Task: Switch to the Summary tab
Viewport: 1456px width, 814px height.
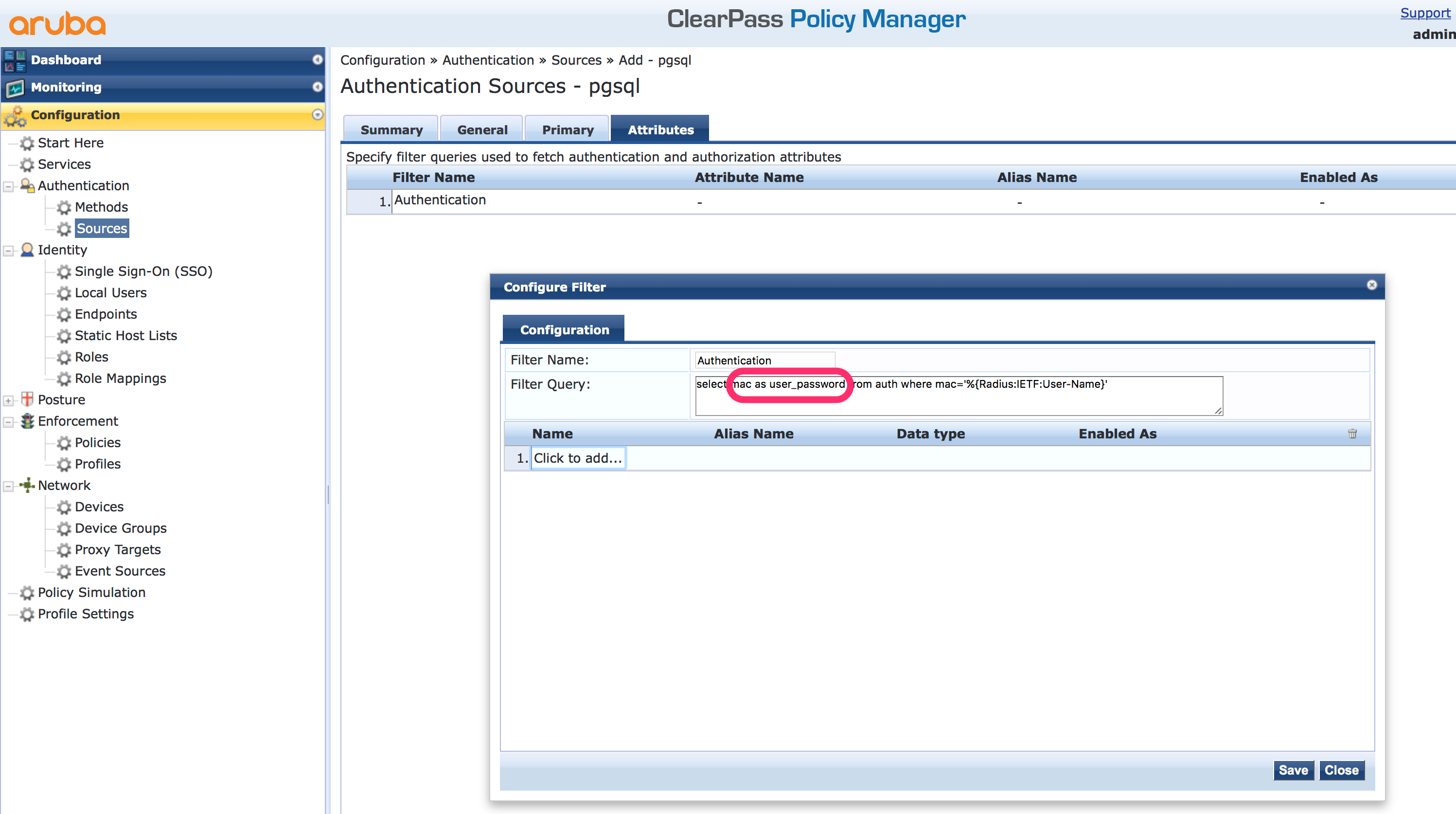Action: (x=391, y=129)
